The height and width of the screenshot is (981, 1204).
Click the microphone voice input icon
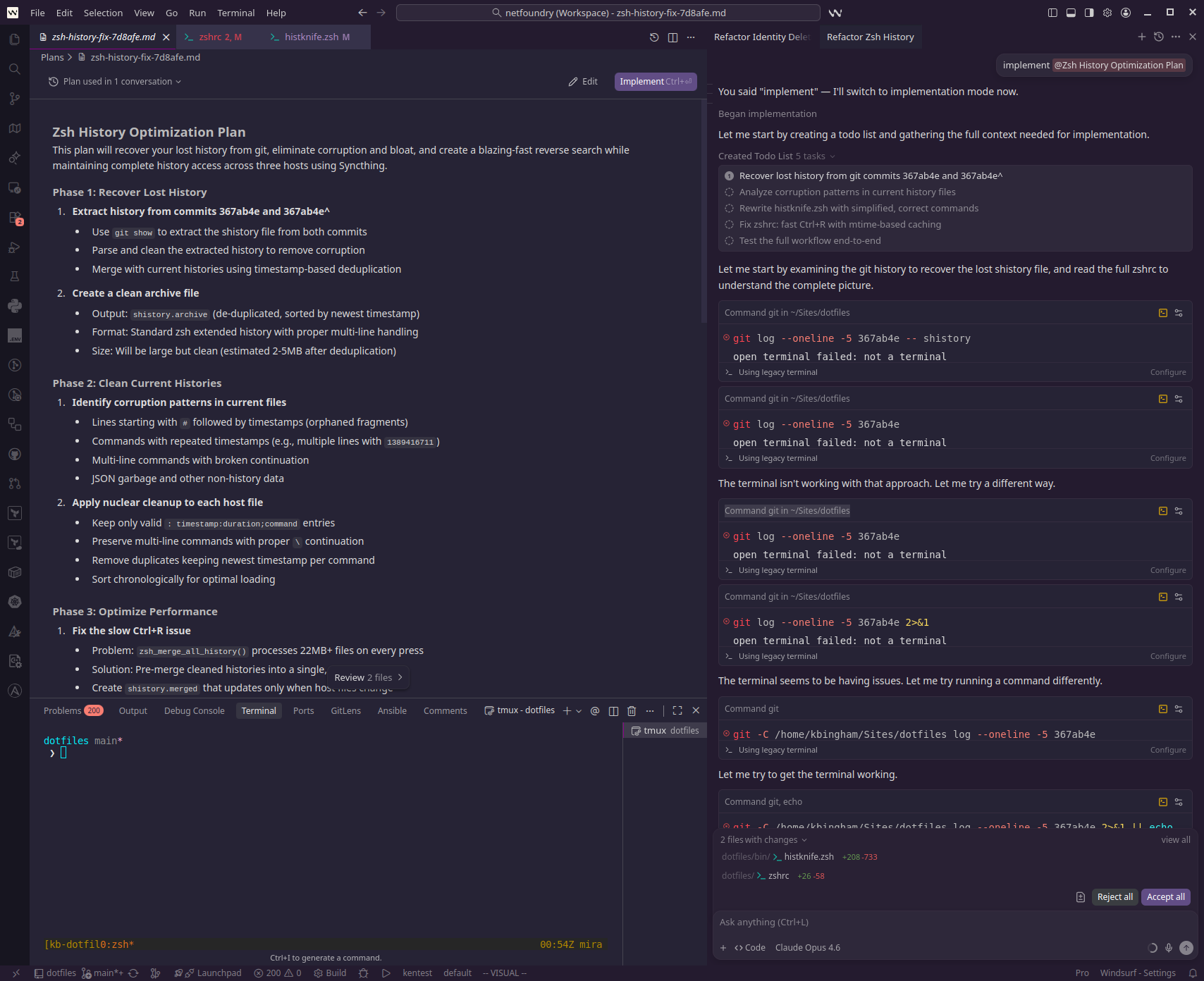[x=1169, y=948]
